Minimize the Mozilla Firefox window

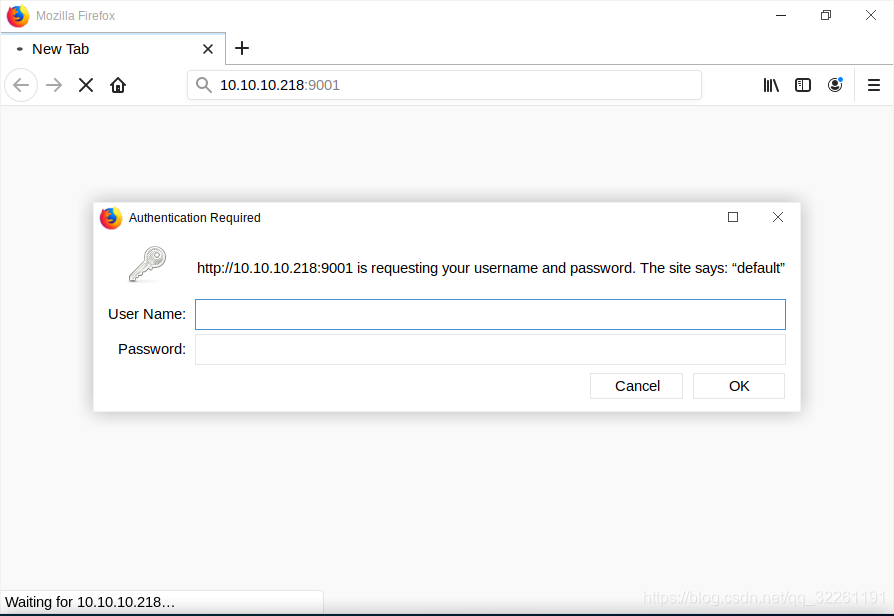click(781, 15)
